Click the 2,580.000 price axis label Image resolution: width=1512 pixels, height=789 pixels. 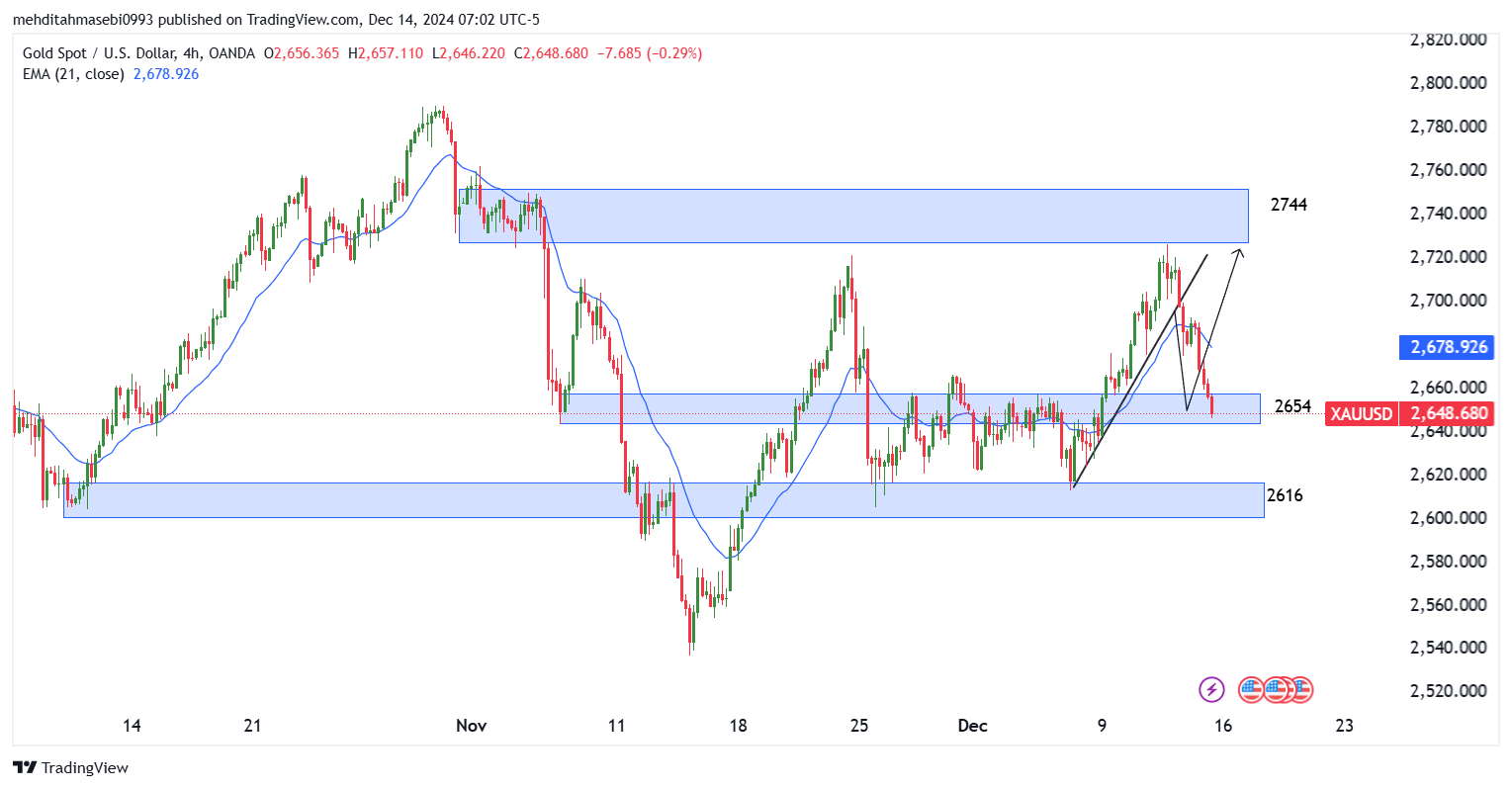(x=1448, y=562)
